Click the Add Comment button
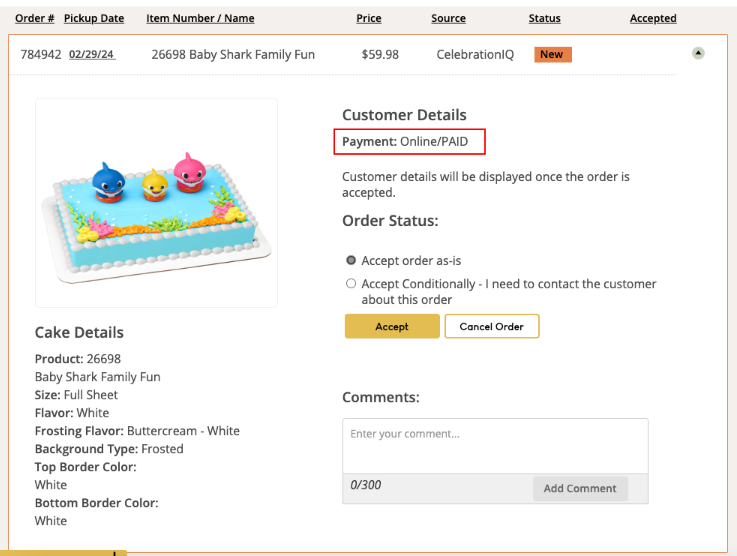 (580, 488)
